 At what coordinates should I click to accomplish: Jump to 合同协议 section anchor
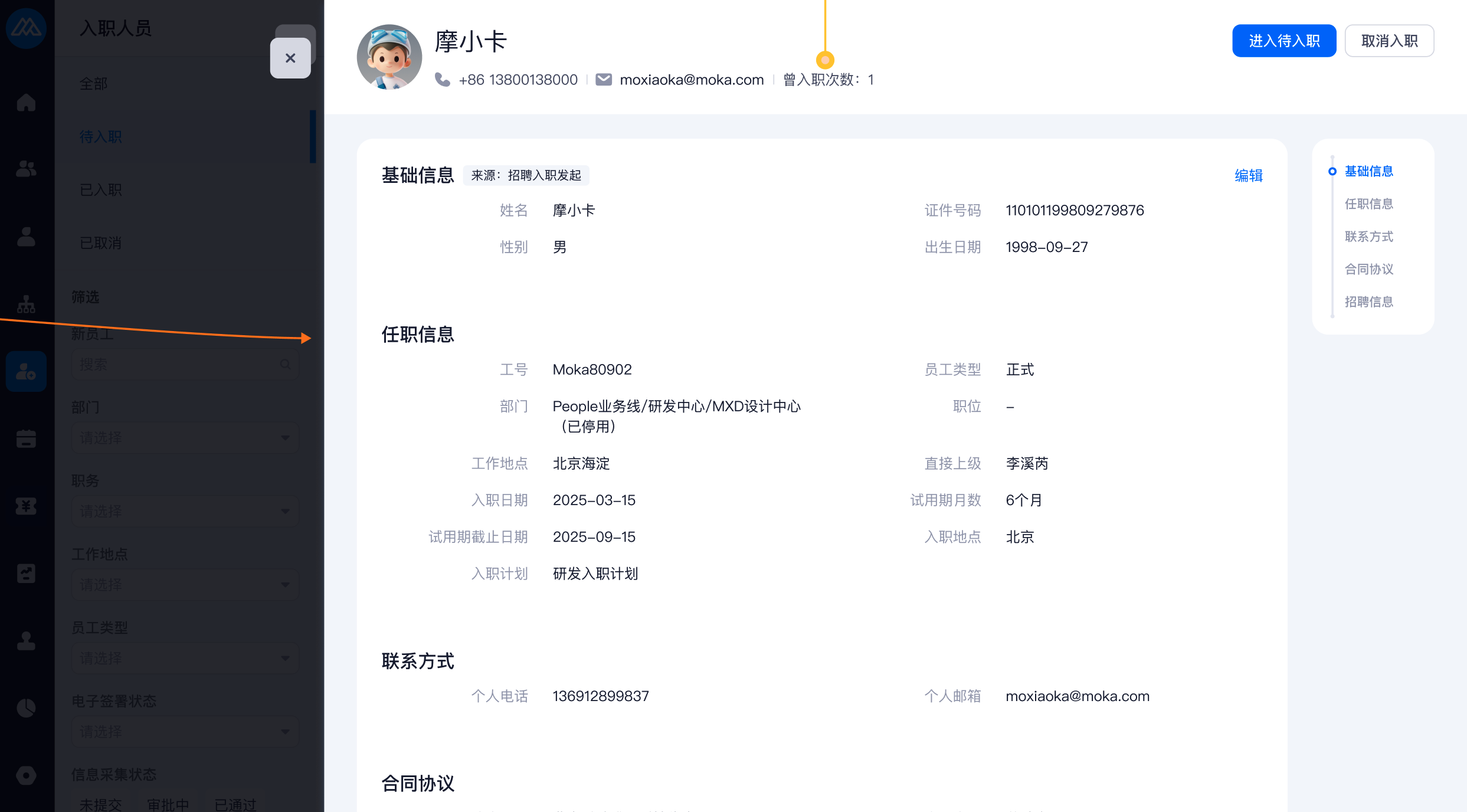[1368, 269]
